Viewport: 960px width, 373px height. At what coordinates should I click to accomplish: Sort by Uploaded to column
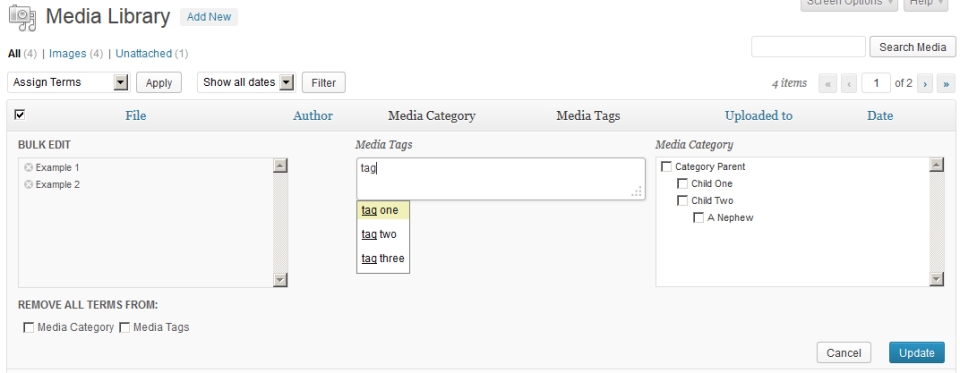759,116
